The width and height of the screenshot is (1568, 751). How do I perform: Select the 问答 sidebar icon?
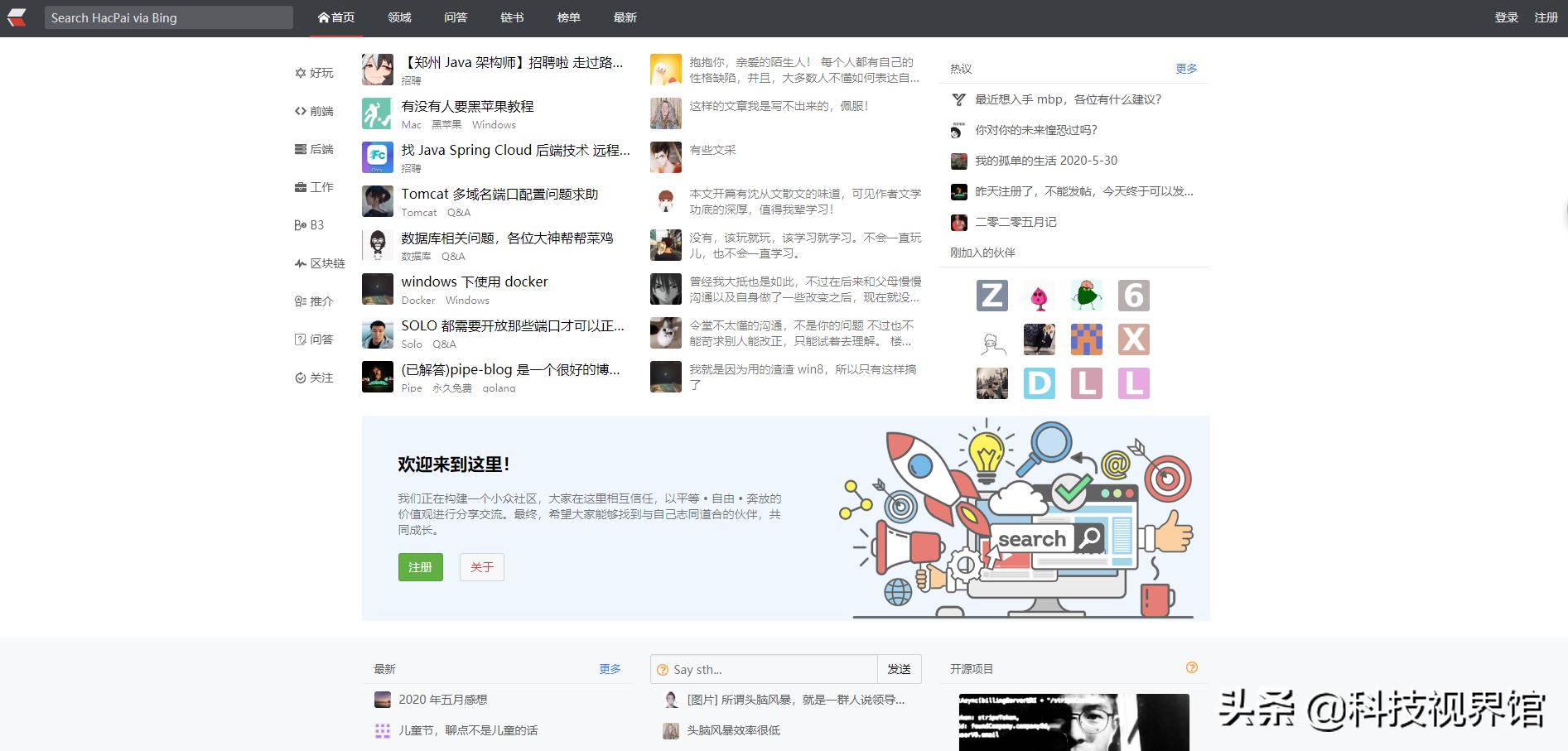pyautogui.click(x=315, y=339)
